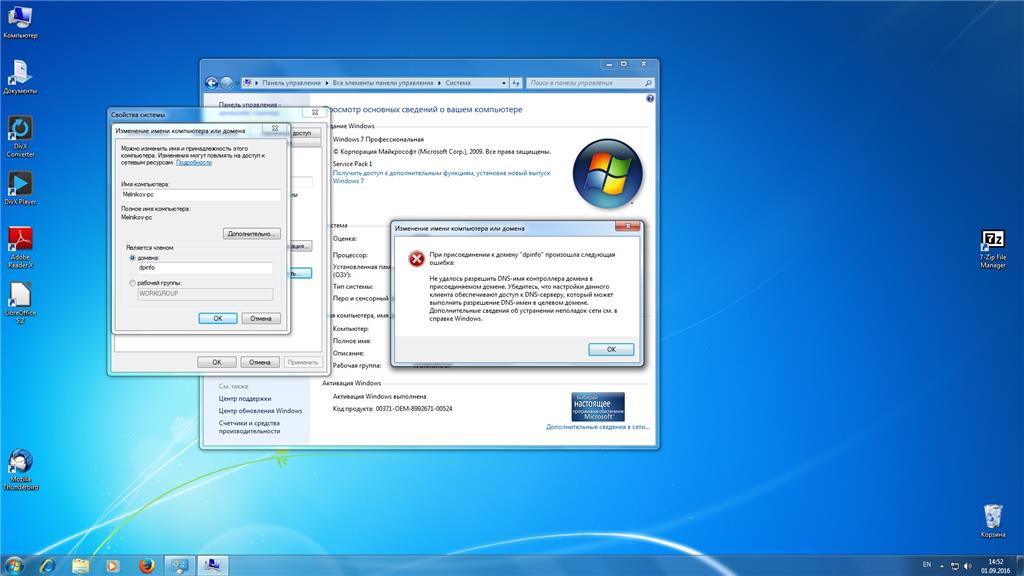Open the Документы desktop shortcut

click(x=20, y=77)
